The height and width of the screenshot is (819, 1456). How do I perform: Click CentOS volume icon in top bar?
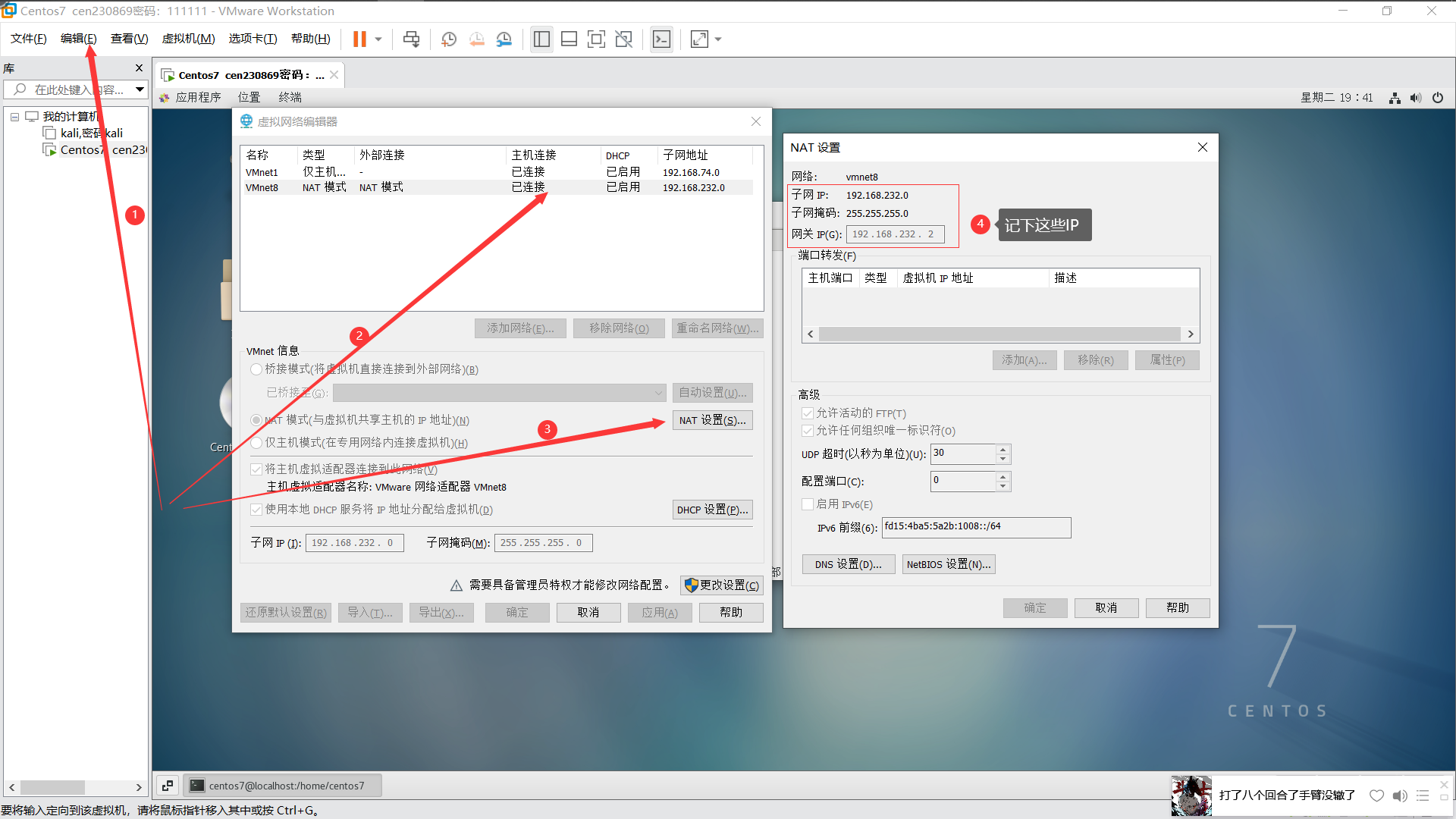tap(1416, 98)
